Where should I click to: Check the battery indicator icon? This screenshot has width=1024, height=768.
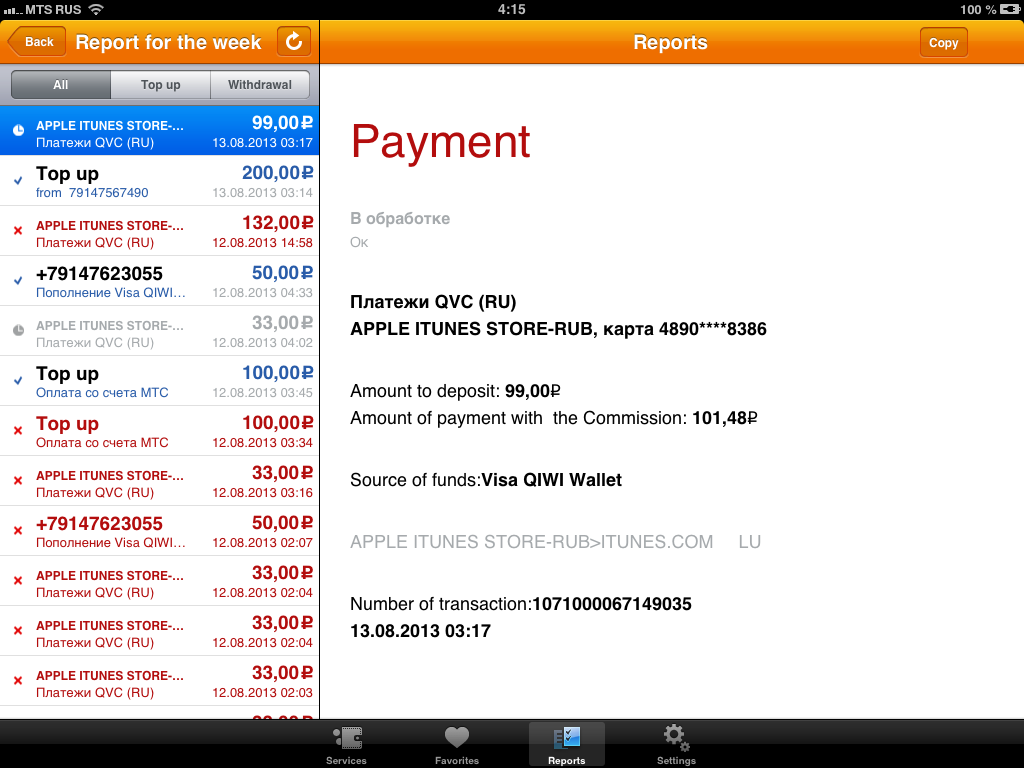[1010, 9]
